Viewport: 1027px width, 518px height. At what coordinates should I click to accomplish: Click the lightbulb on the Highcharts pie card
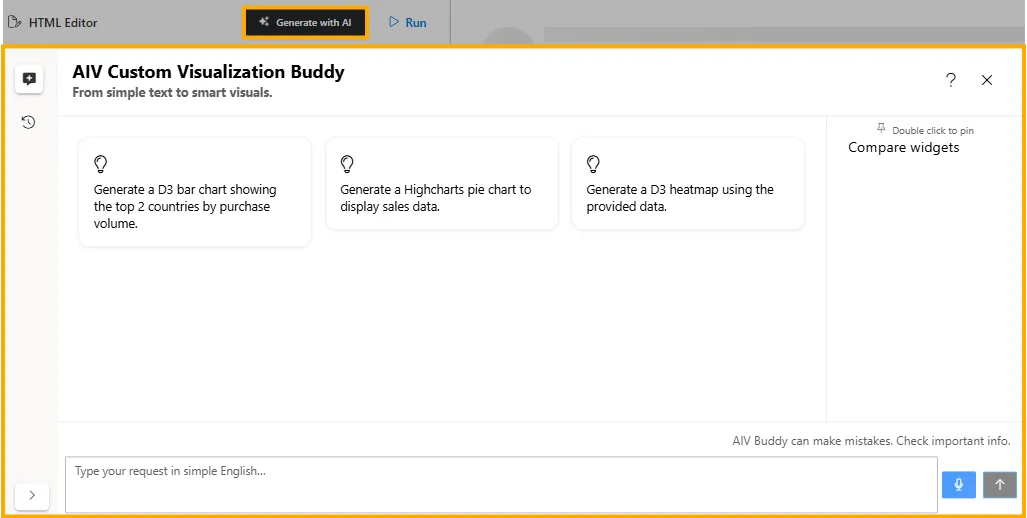point(347,163)
